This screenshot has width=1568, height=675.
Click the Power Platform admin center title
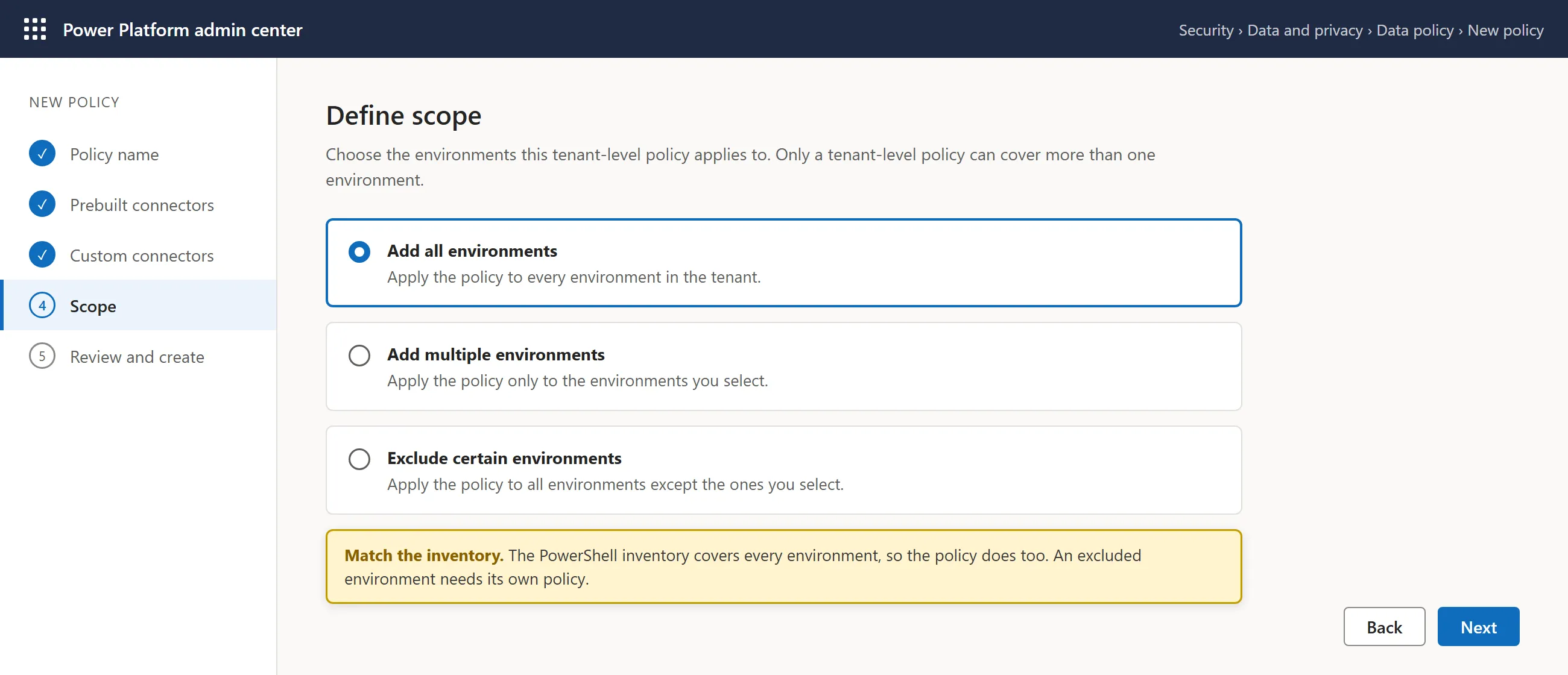pyautogui.click(x=183, y=30)
